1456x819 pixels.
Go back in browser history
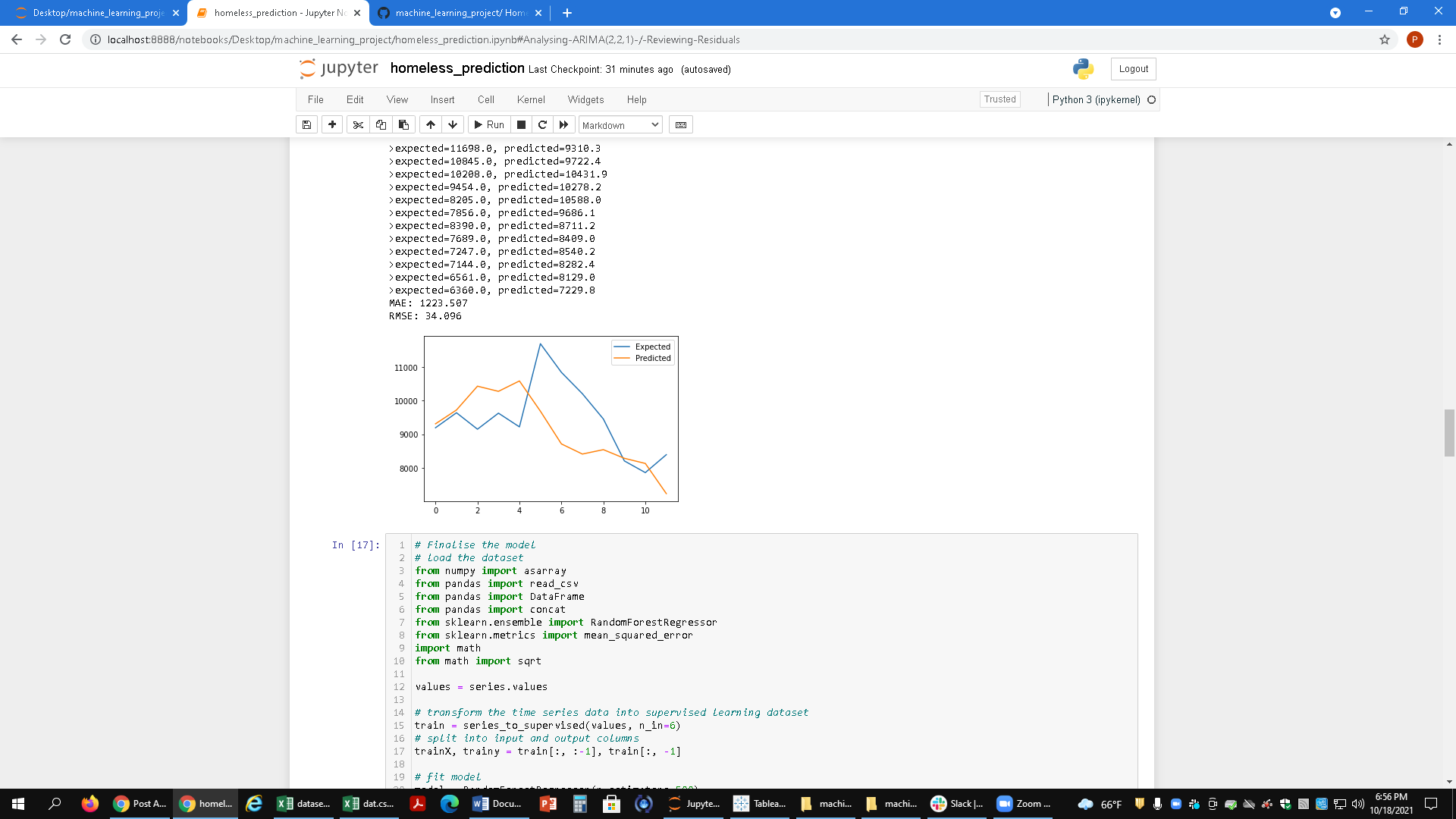[17, 39]
